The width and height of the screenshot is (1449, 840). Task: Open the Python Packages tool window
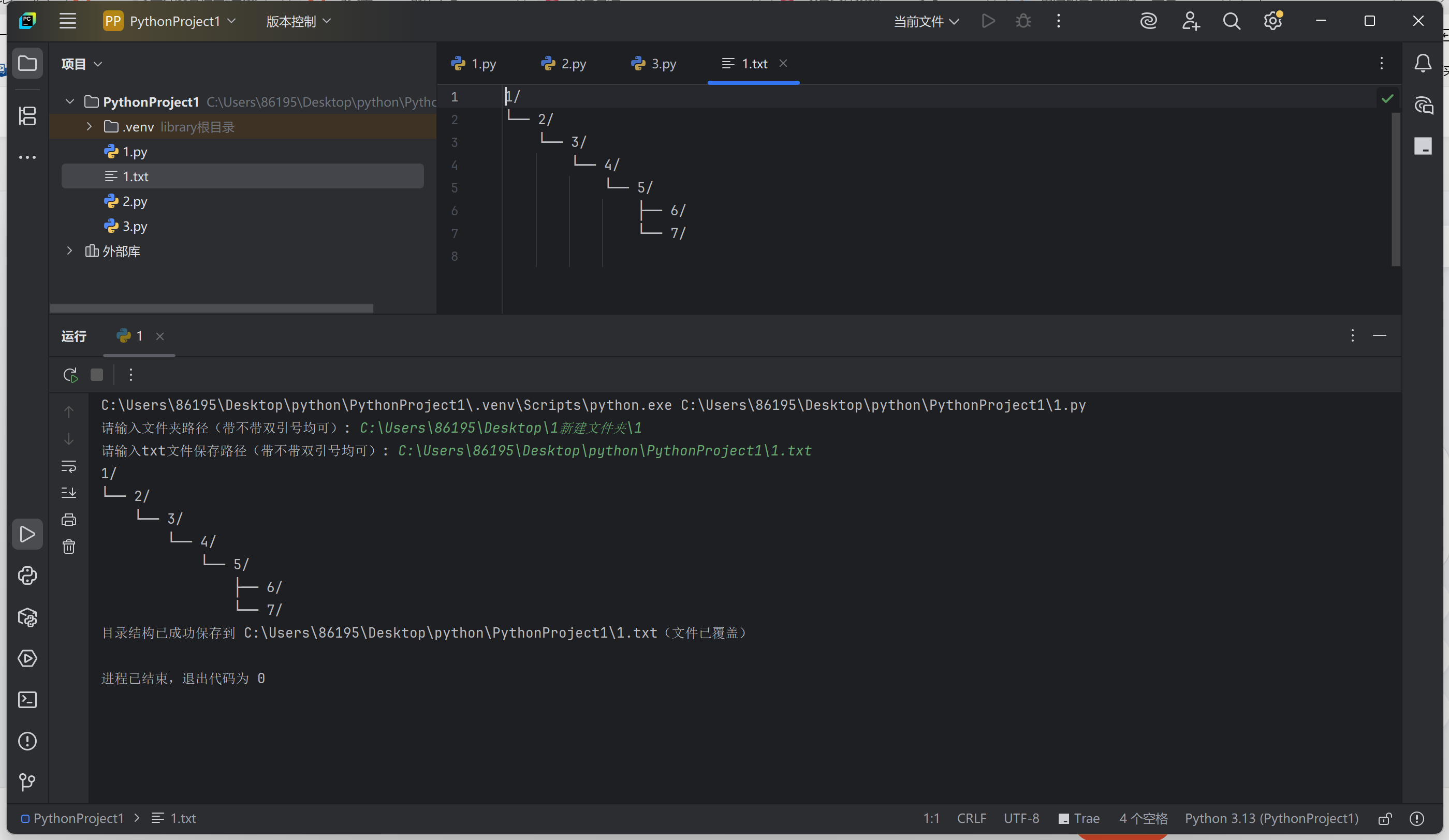[27, 617]
